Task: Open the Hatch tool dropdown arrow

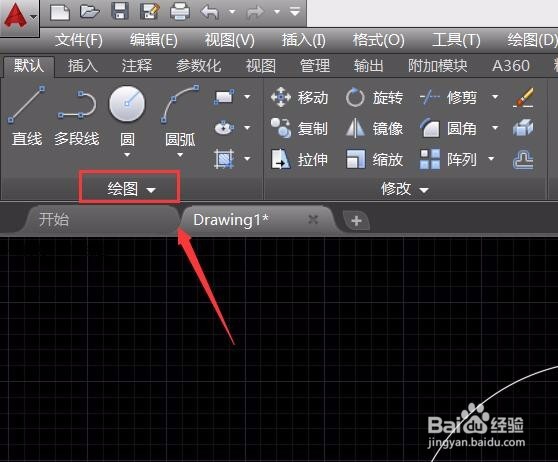Action: (247, 158)
